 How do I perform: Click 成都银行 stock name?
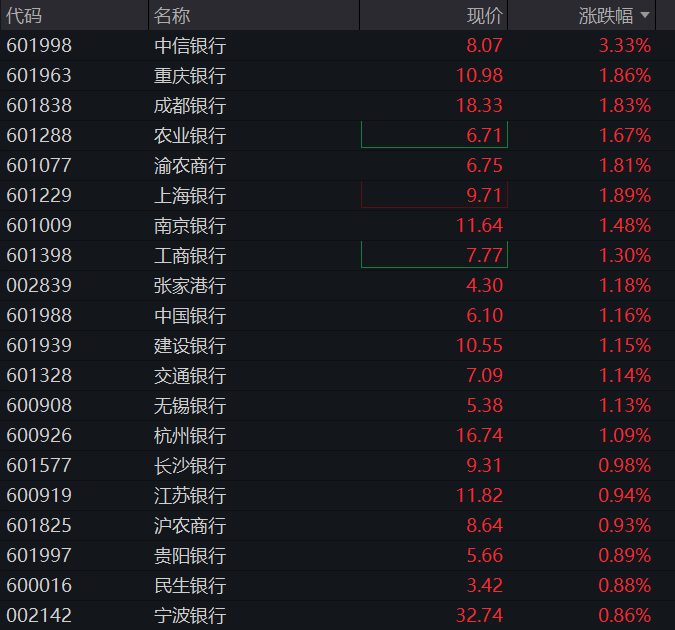[x=190, y=106]
